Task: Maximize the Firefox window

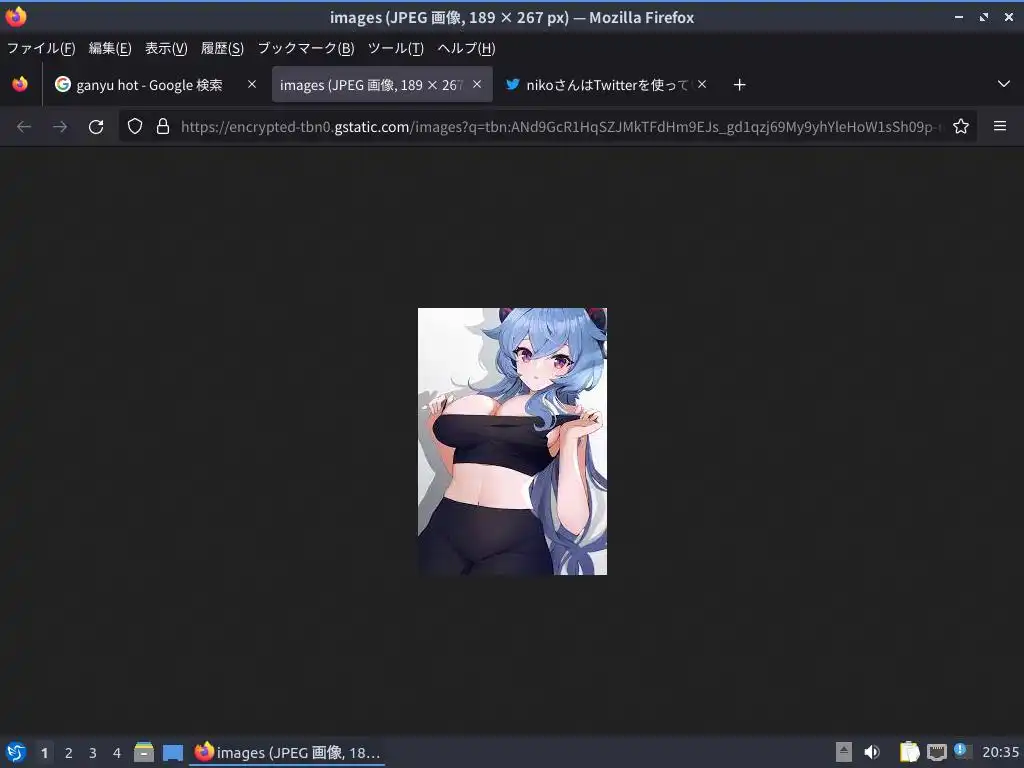Action: tap(984, 17)
